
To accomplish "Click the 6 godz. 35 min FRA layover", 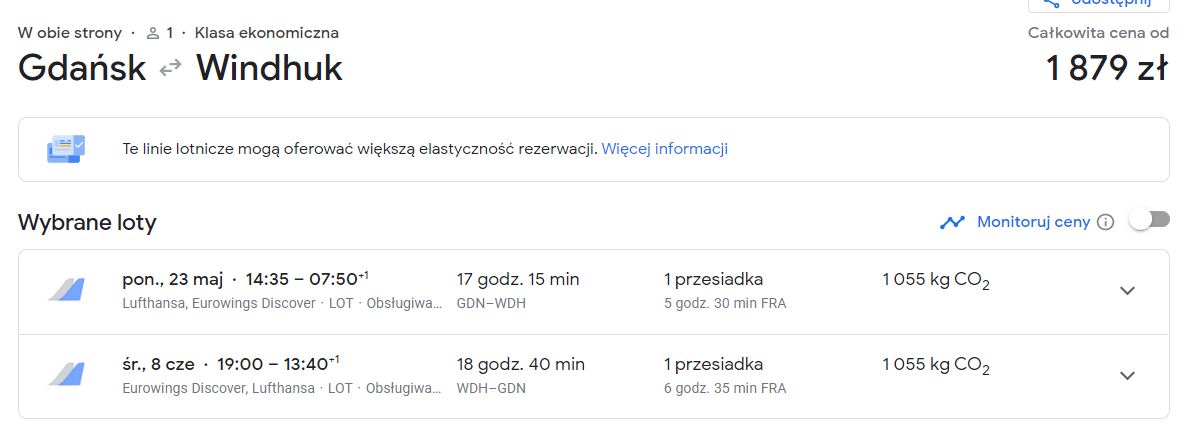I will 725,388.
